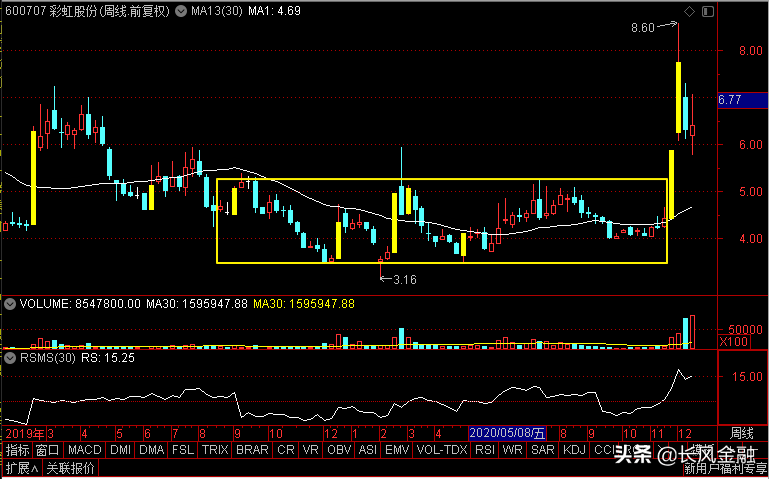Viewport: 770px width, 479px height.
Task: Open 关联报价 related quotes
Action: click(70, 468)
